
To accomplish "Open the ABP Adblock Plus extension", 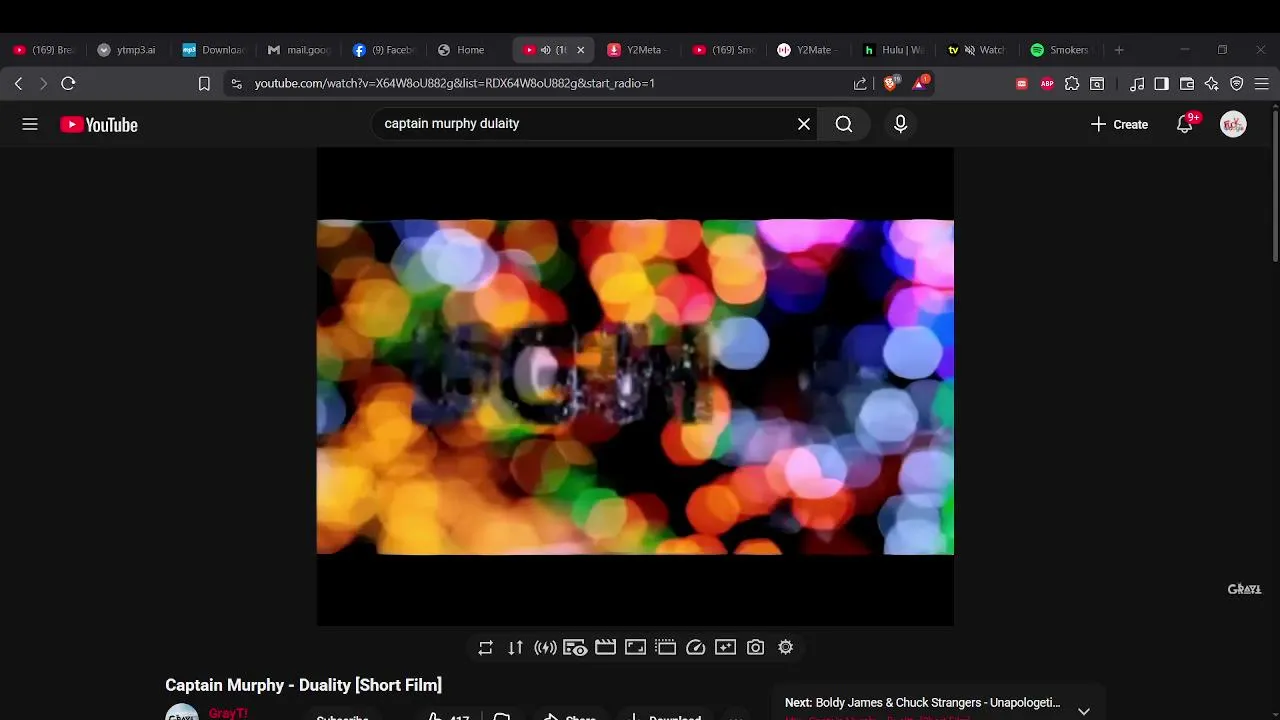I will 1047,84.
